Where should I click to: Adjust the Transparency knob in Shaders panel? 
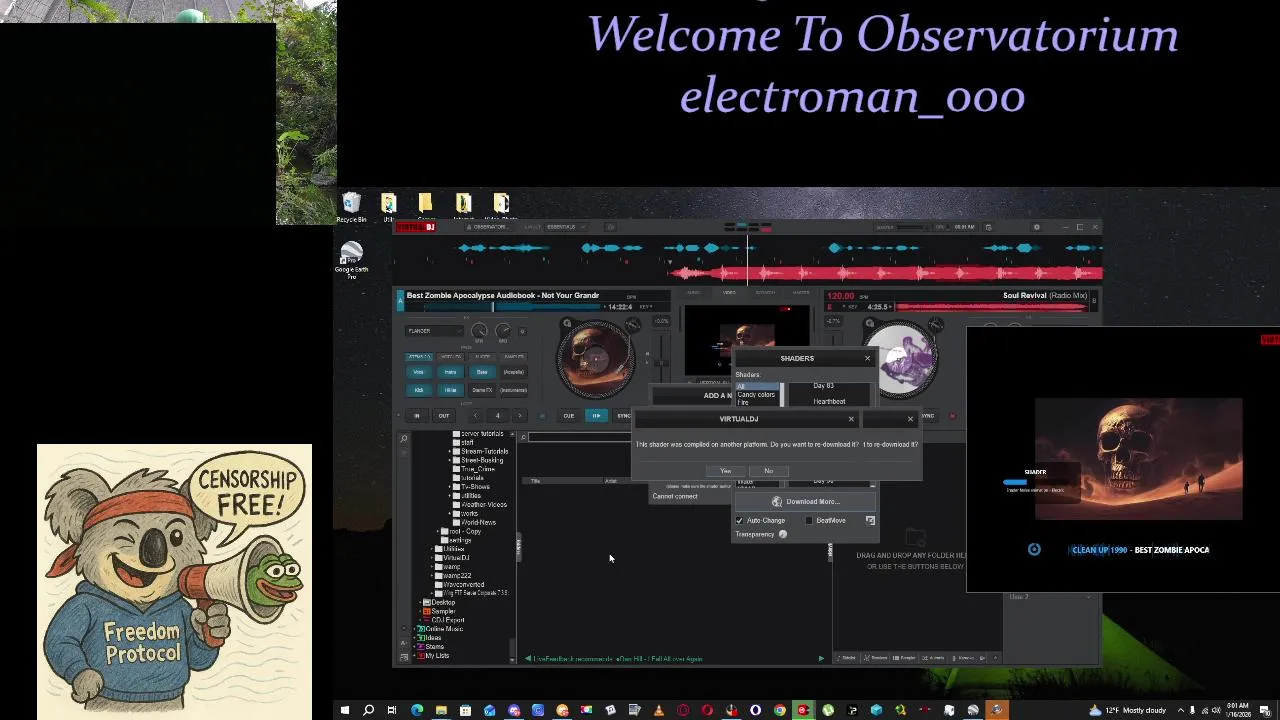(783, 534)
